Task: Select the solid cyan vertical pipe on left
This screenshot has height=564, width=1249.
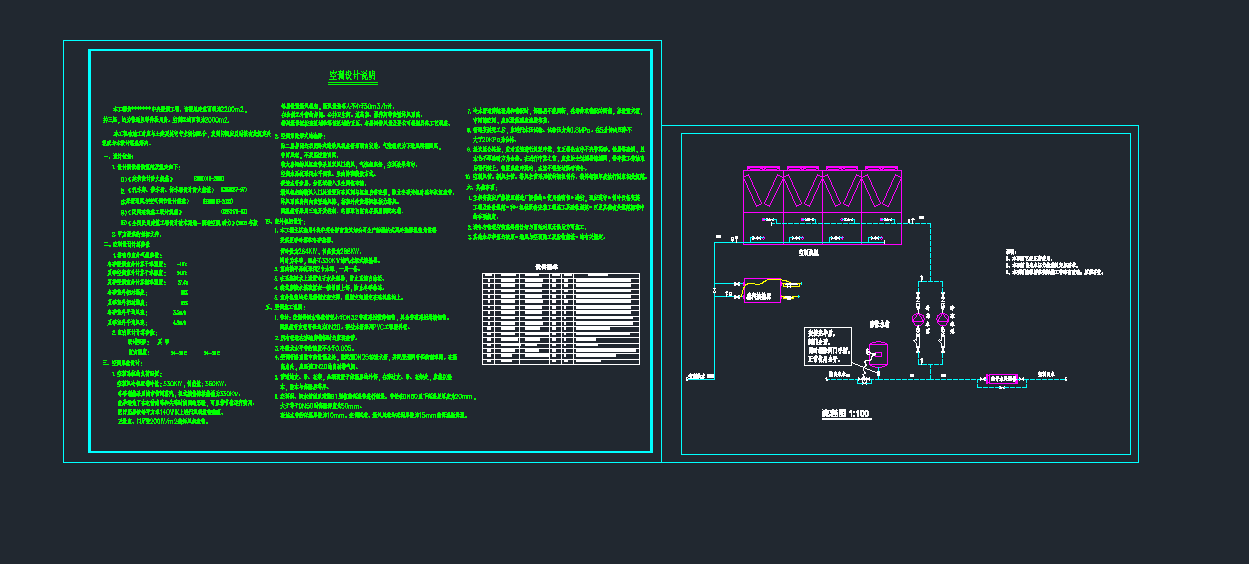Action: pyautogui.click(x=713, y=300)
